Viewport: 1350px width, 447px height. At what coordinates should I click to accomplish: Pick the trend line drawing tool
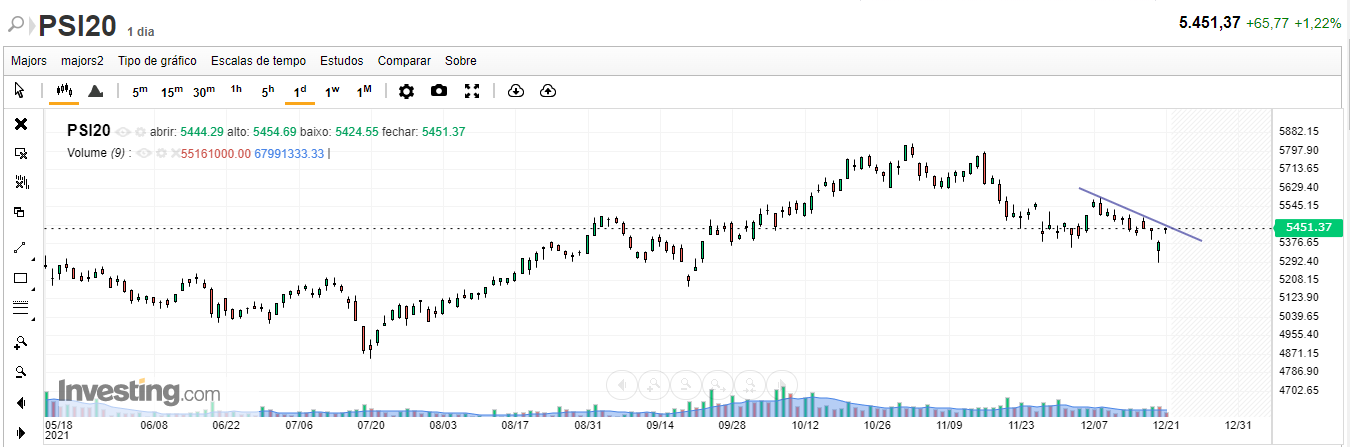20,247
